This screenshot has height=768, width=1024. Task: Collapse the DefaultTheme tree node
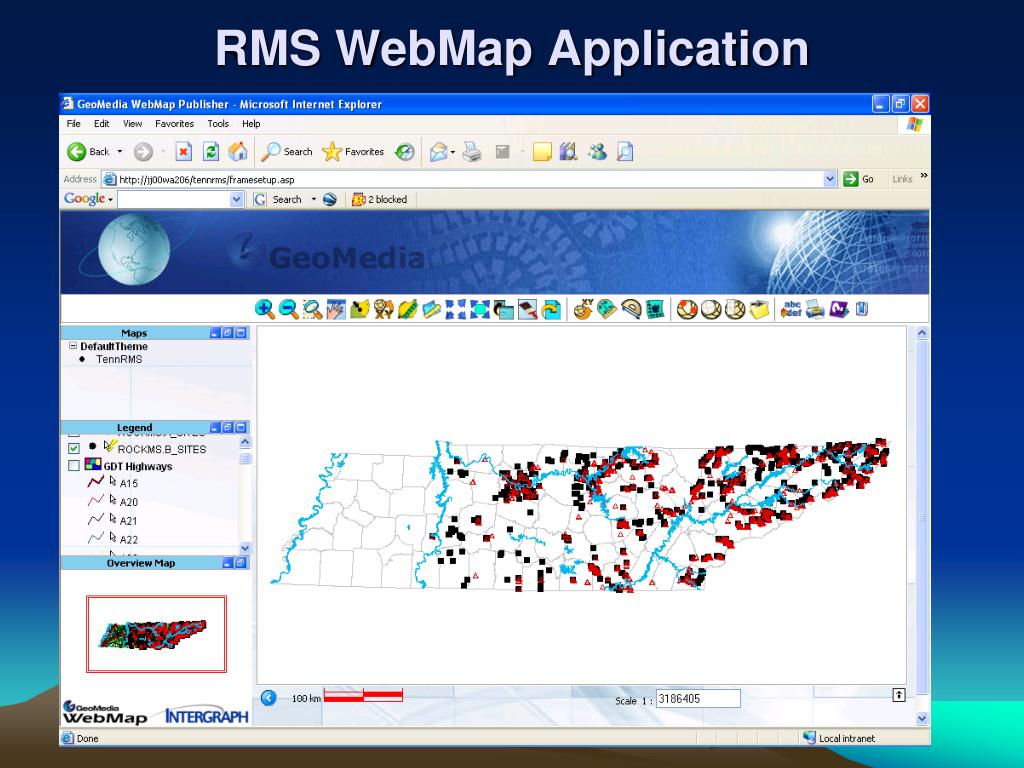[73, 346]
